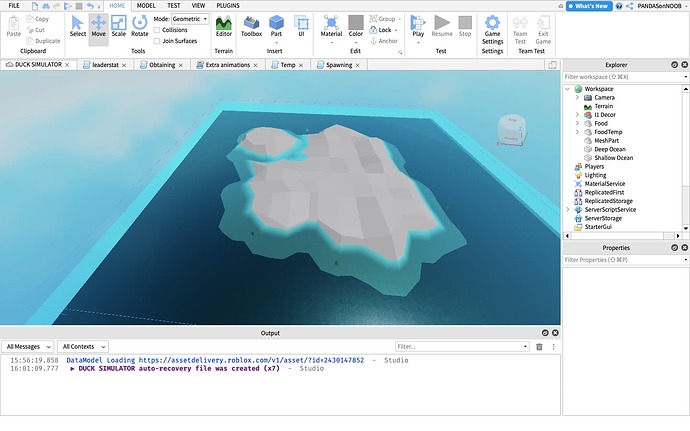This screenshot has height=431, width=690.
Task: Start the Play test
Action: pos(418,26)
